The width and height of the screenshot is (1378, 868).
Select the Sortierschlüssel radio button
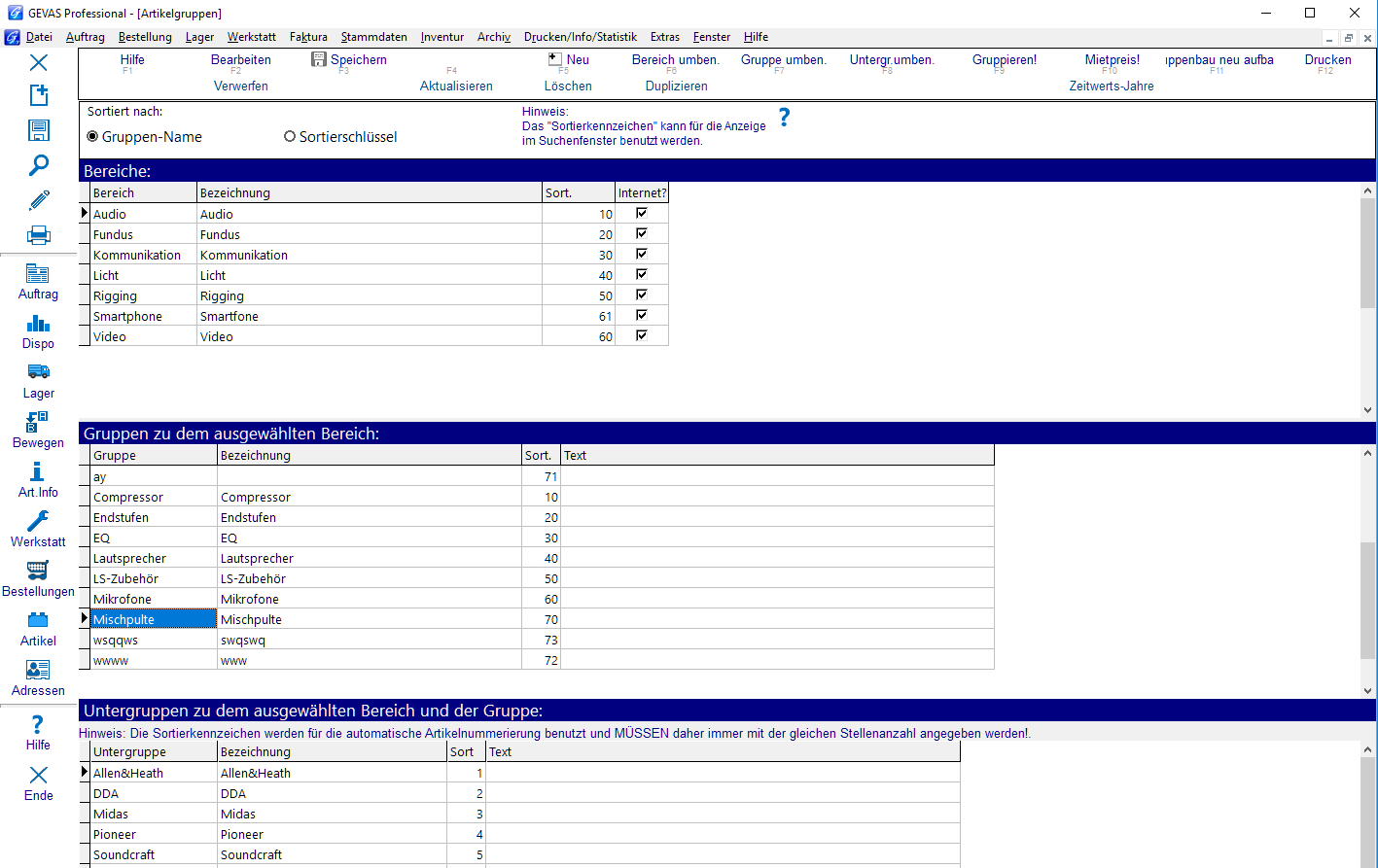[290, 137]
